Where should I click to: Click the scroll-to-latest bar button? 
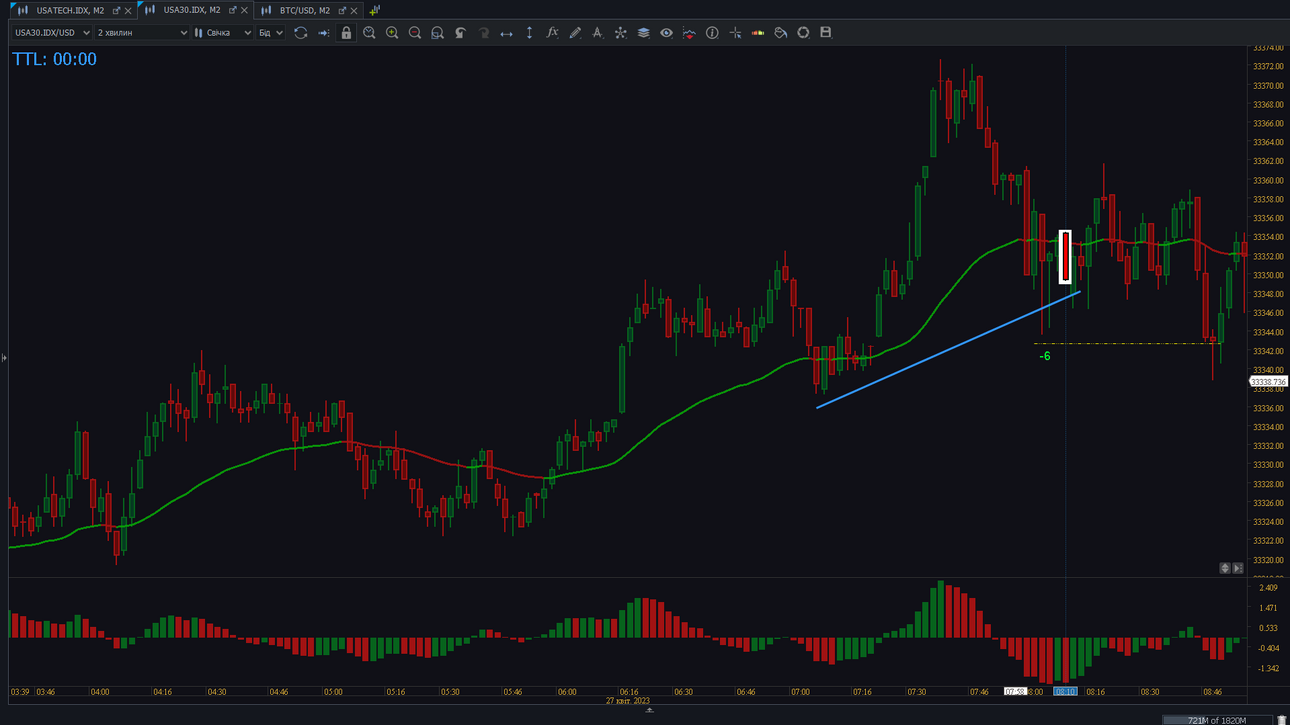click(1238, 568)
